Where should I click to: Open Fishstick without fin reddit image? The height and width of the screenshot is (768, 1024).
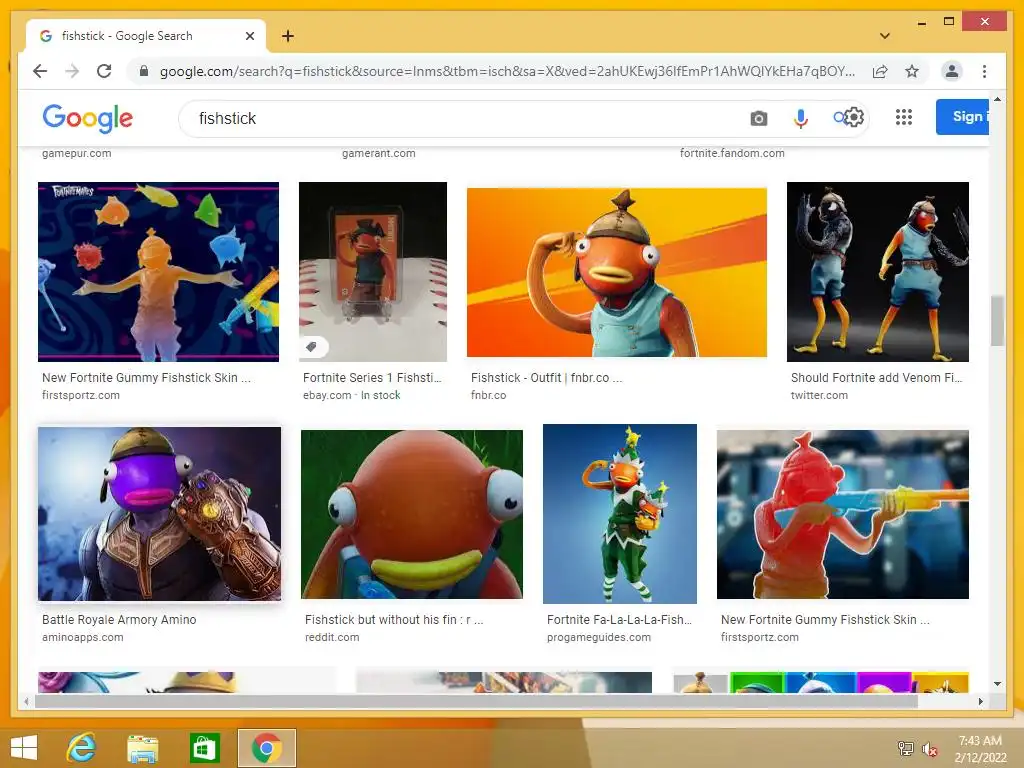point(411,514)
